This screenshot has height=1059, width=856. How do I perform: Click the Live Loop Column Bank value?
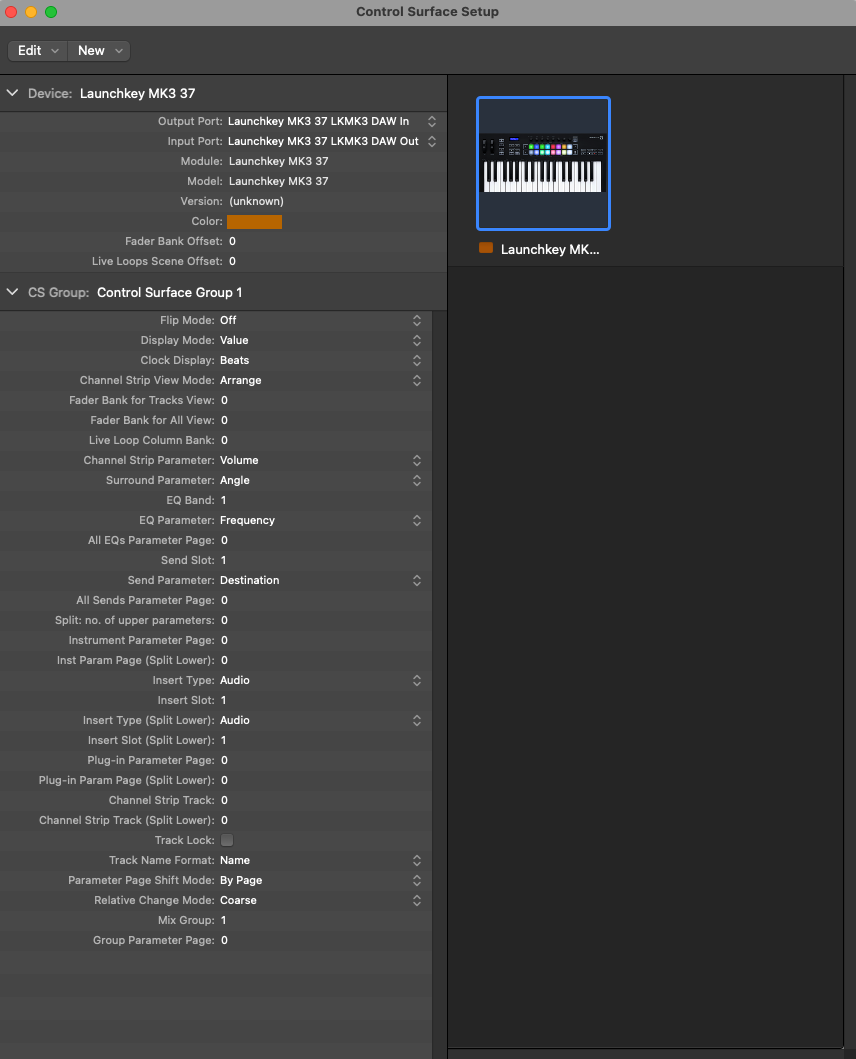coord(224,440)
